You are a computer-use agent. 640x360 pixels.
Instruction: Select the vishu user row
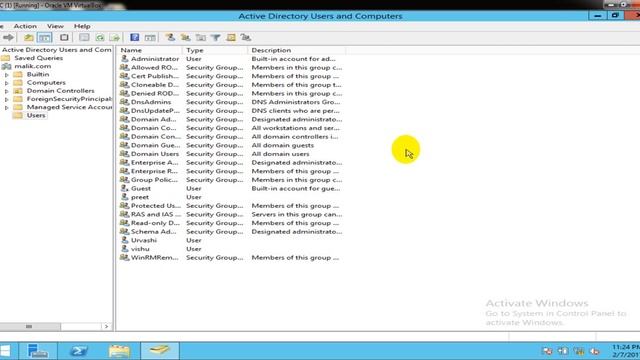coord(231,249)
